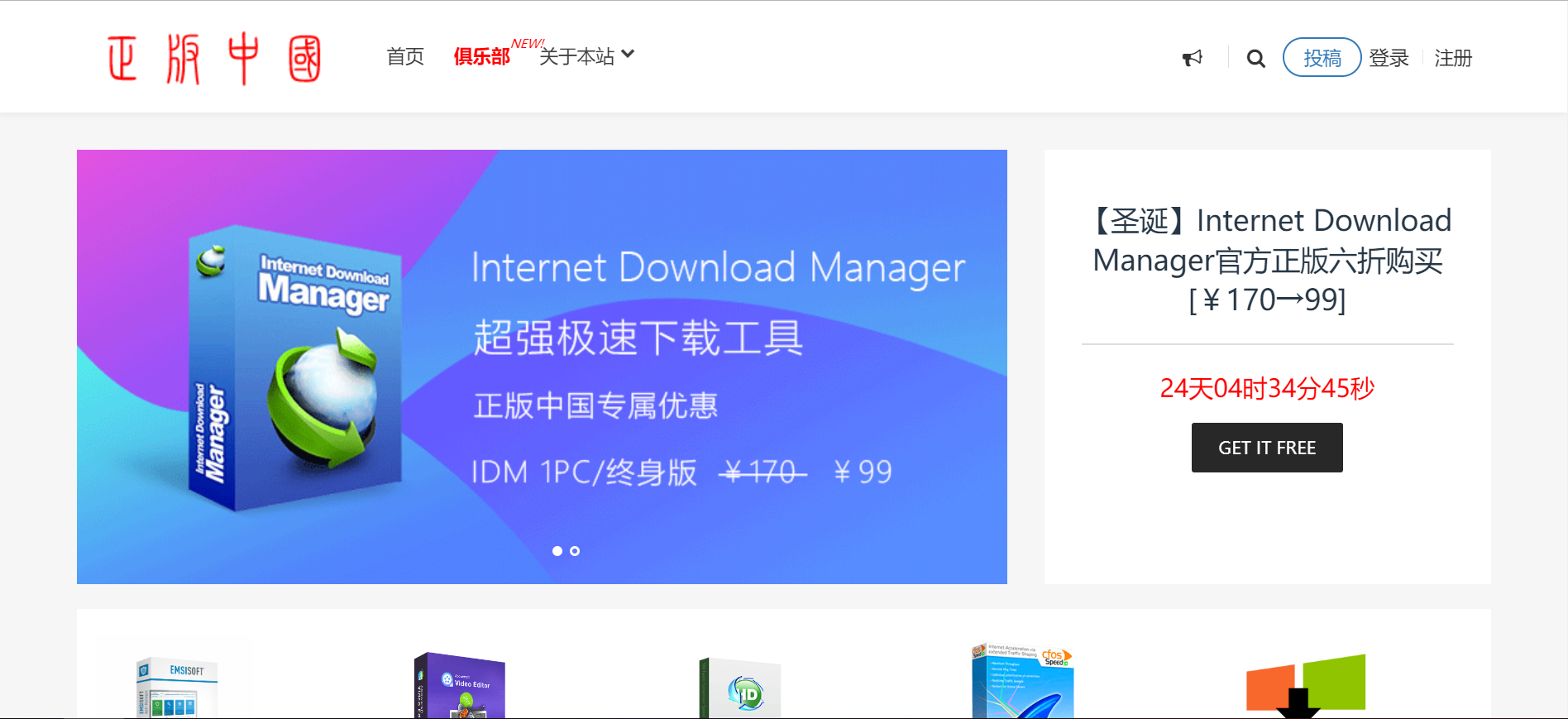The height and width of the screenshot is (719, 1568).
Task: Click the GET IT FREE button
Action: click(x=1267, y=448)
